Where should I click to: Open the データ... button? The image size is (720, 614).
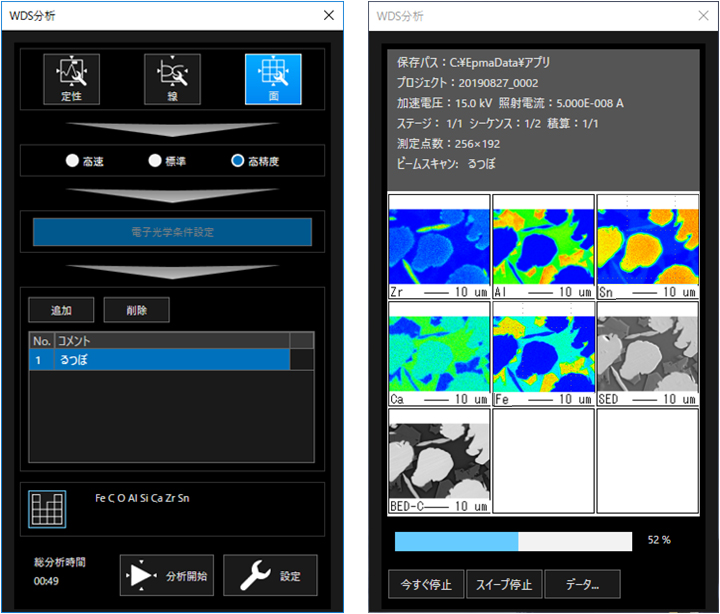(582, 584)
